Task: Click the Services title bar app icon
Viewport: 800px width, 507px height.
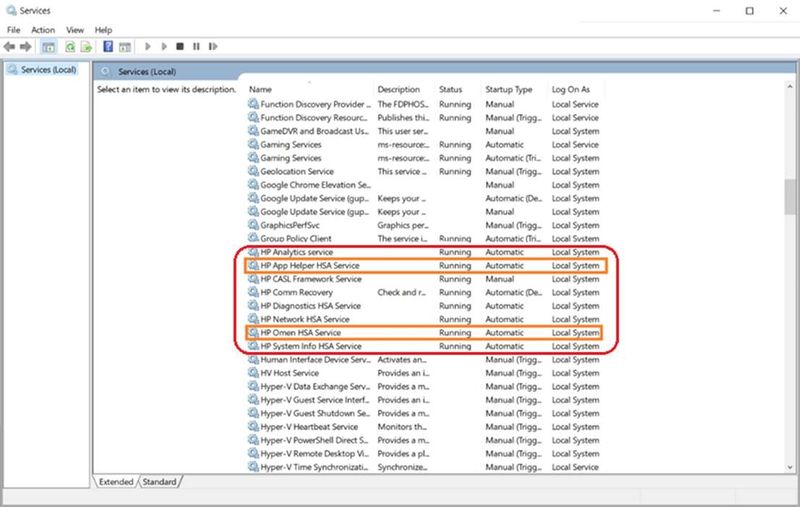Action: (x=11, y=10)
